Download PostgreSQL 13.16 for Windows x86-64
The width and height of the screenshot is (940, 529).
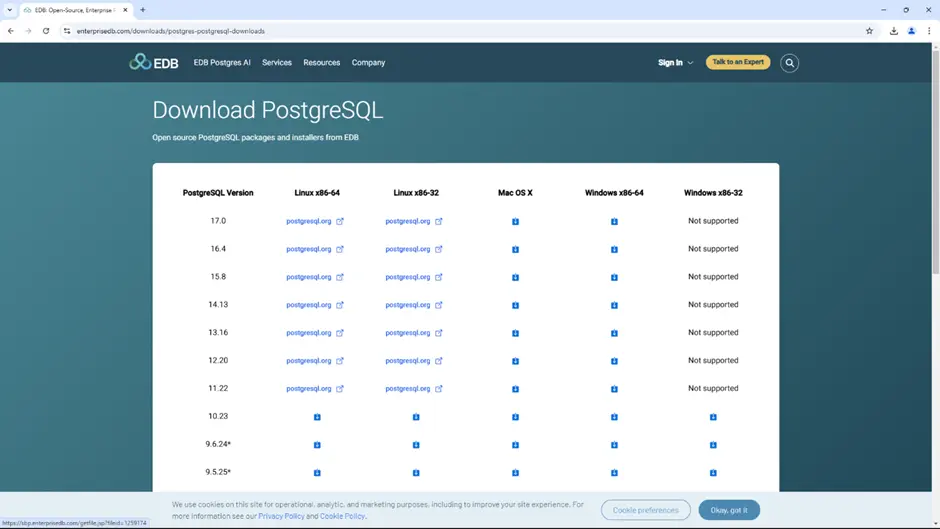tap(614, 333)
